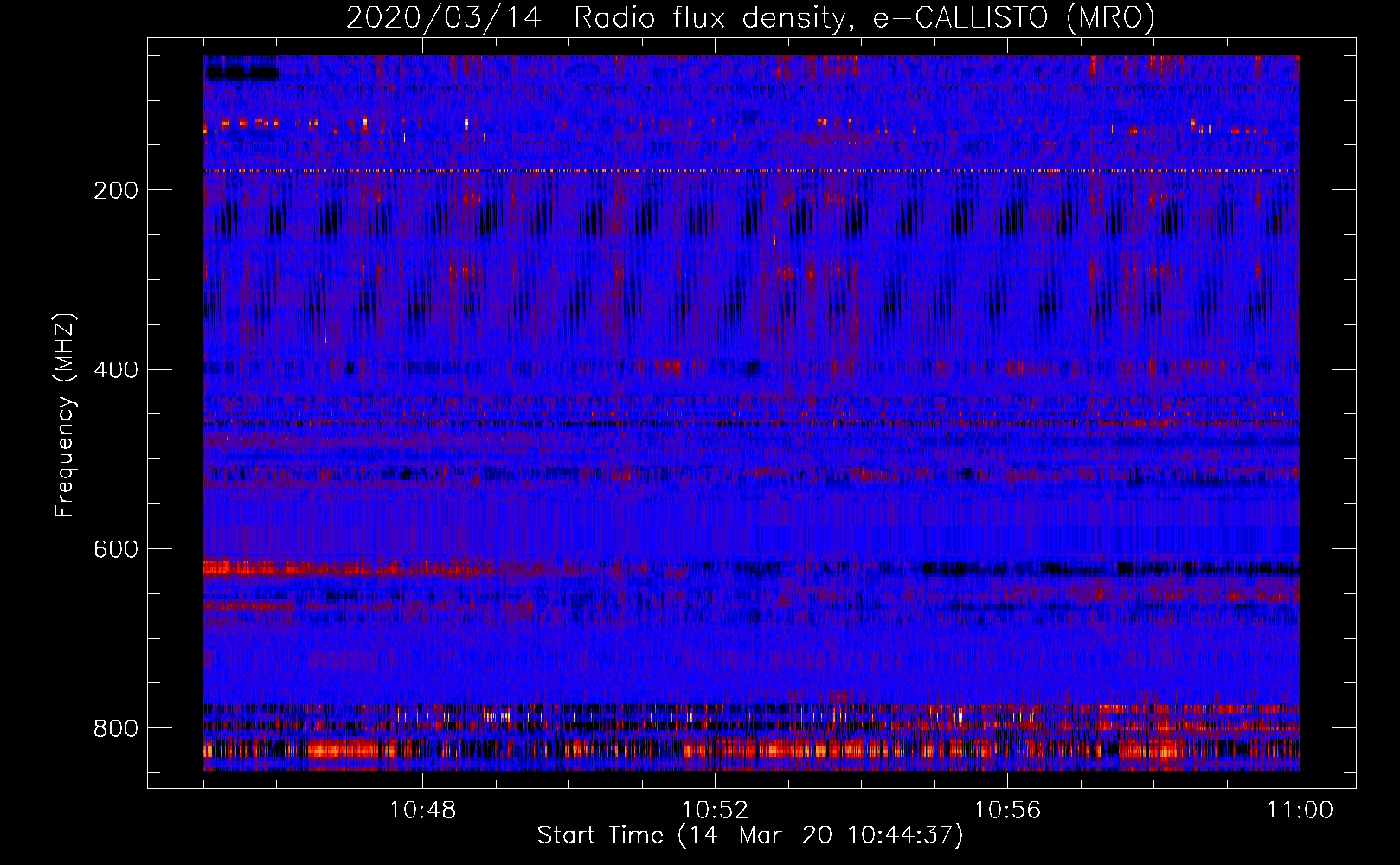
Task: Click the '800' frequency tick label
Action: click(x=116, y=729)
